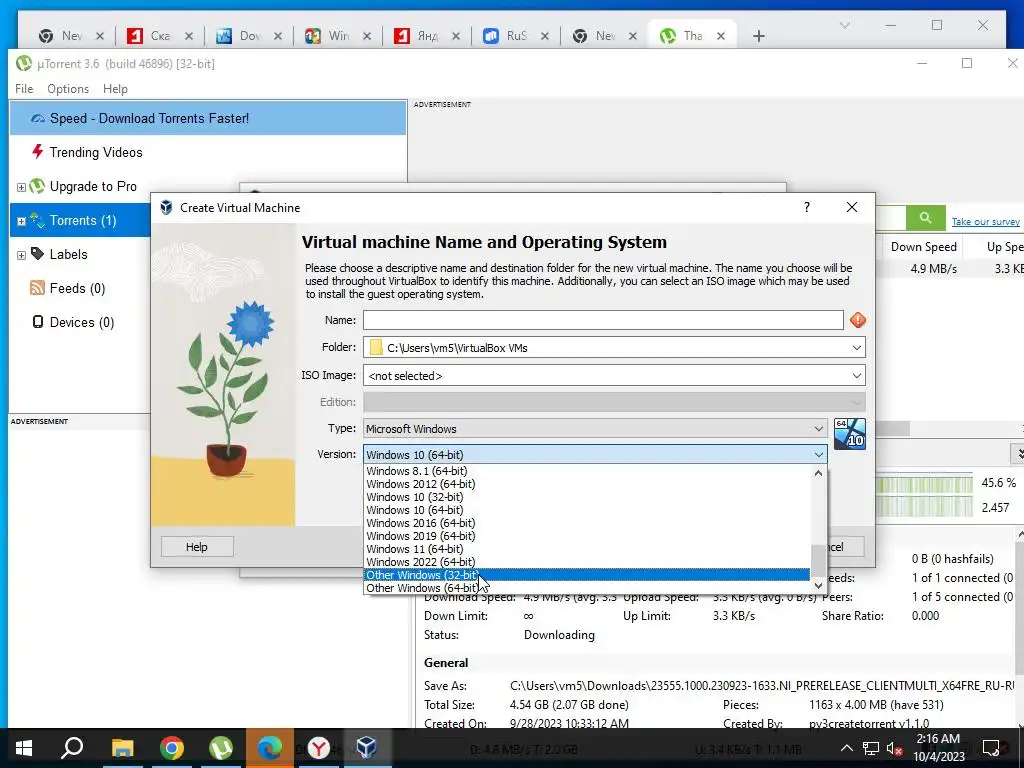1024x768 pixels.
Task: Click the green search button in uTorrent
Action: (x=925, y=218)
